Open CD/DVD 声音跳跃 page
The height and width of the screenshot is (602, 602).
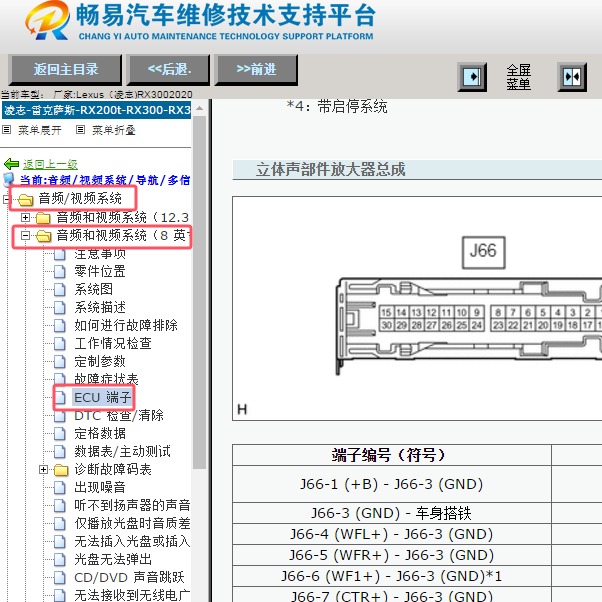129,577
